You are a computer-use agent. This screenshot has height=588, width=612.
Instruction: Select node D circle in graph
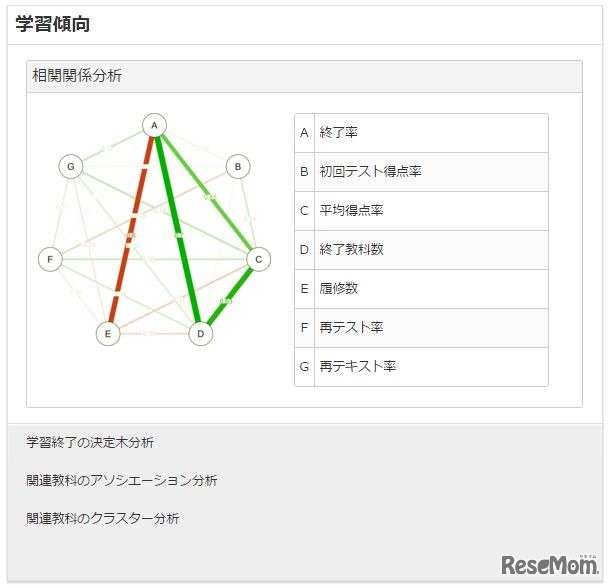201,333
